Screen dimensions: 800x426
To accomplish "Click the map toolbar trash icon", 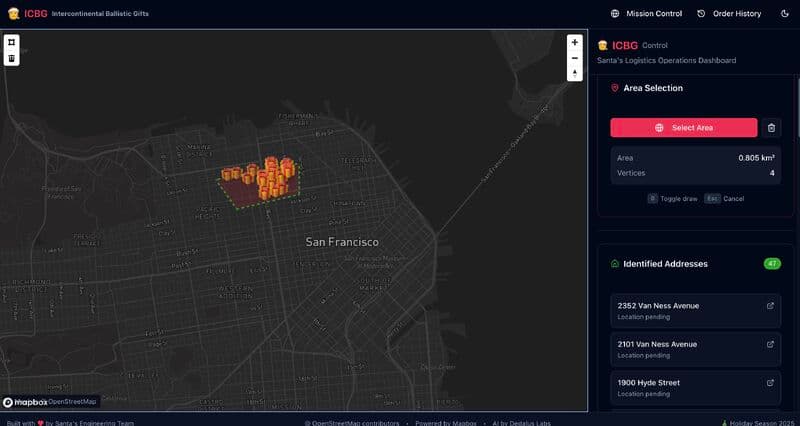I will point(11,58).
